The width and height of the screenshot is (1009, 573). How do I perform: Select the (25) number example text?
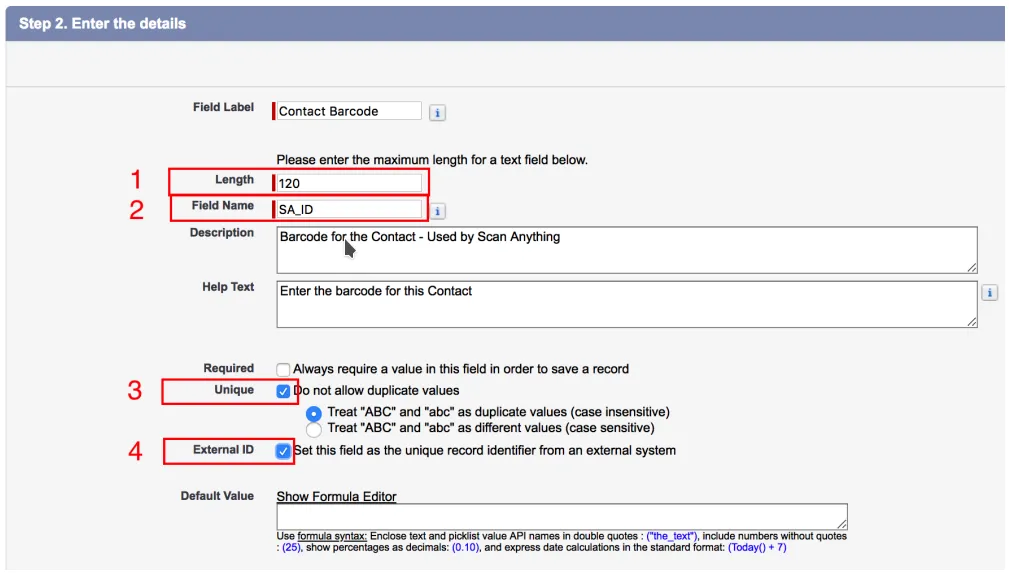tap(291, 547)
